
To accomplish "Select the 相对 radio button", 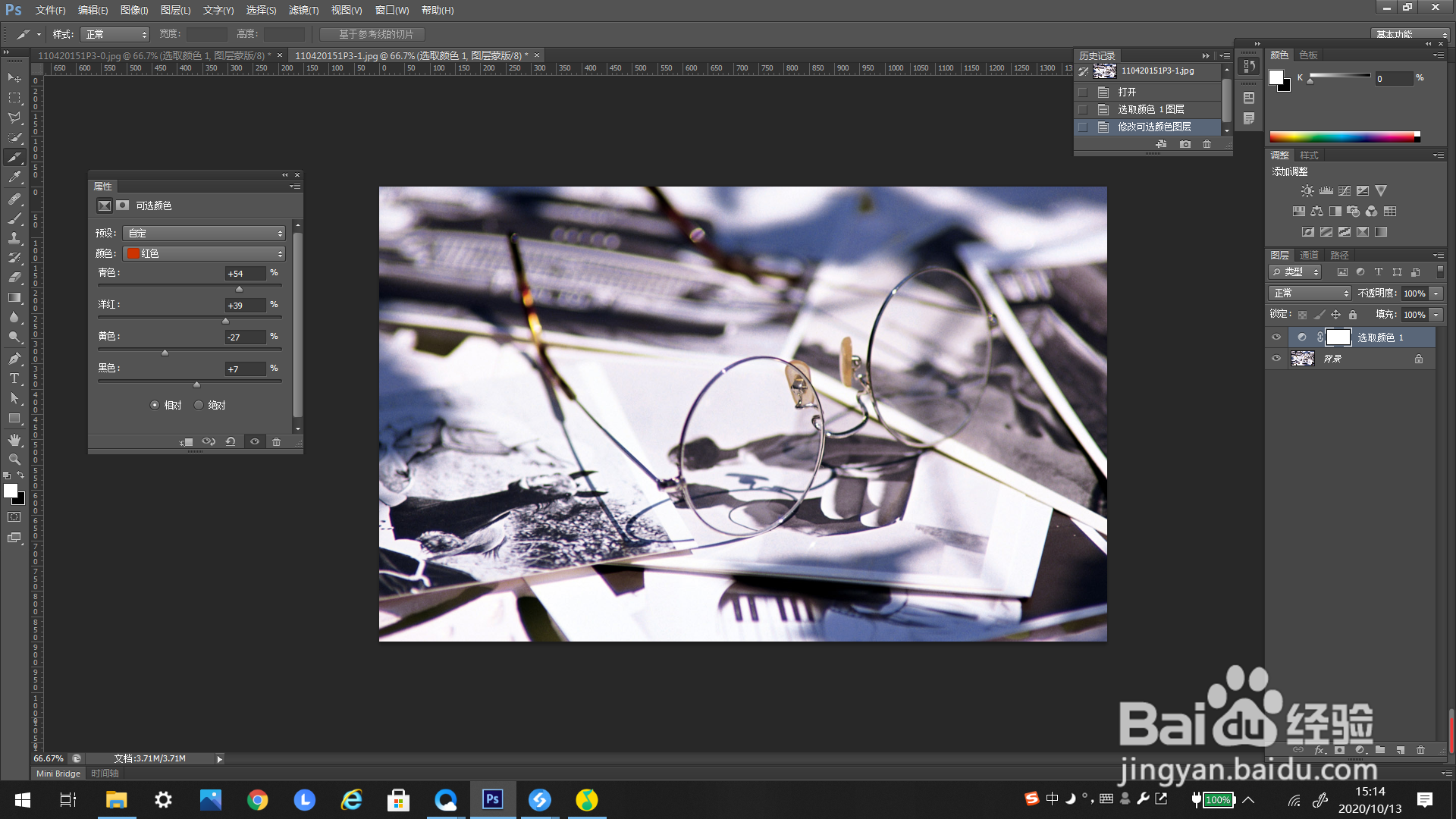I will pos(155,405).
